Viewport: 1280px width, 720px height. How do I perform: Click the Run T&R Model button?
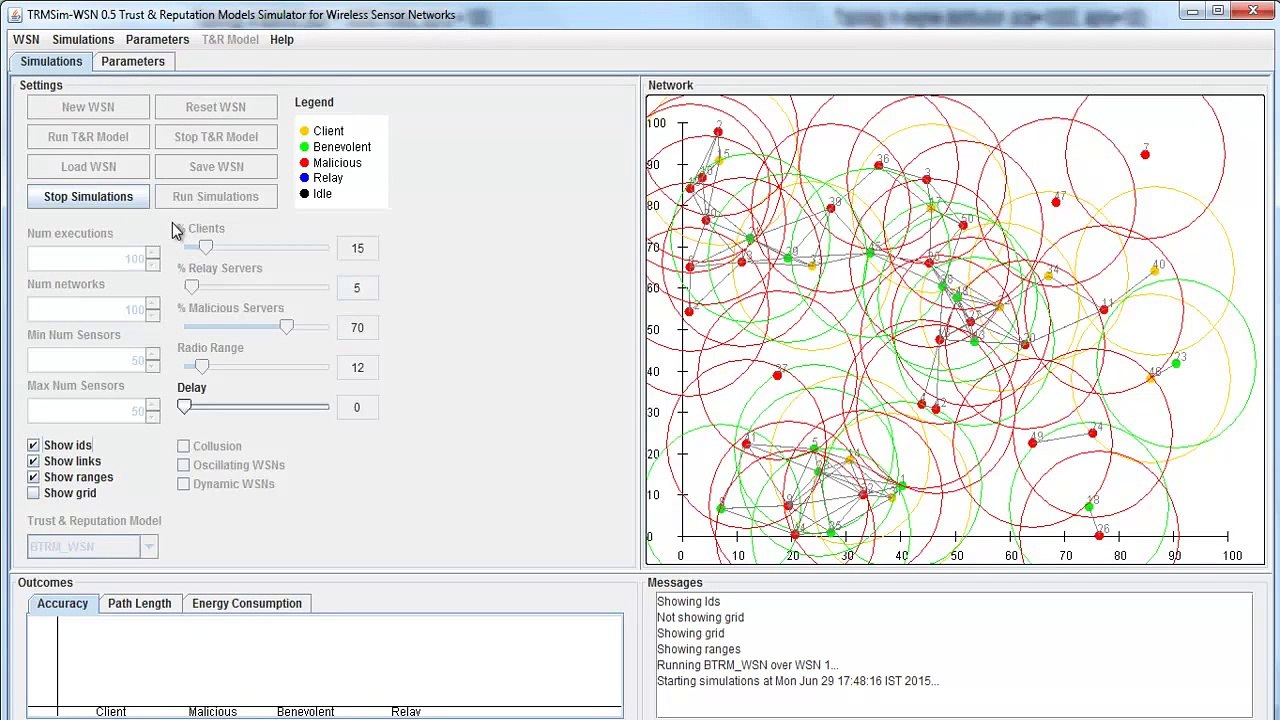88,137
